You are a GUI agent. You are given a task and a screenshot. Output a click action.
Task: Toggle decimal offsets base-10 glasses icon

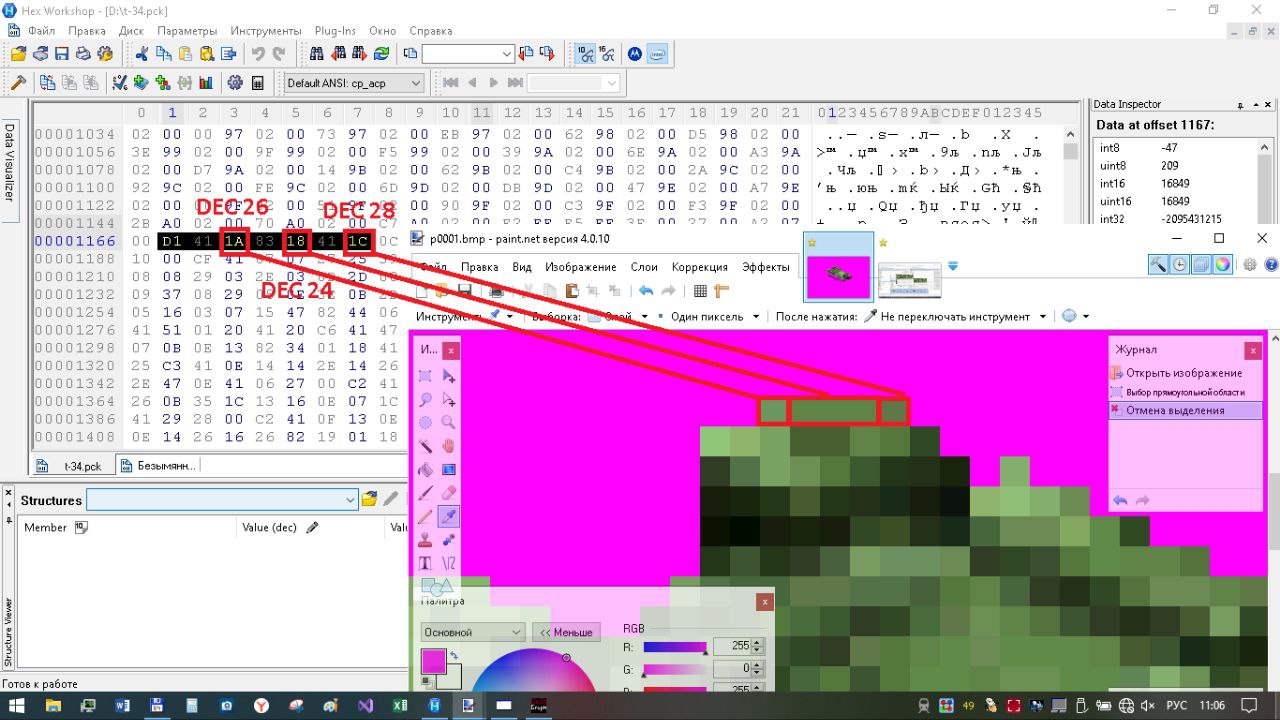[x=586, y=54]
